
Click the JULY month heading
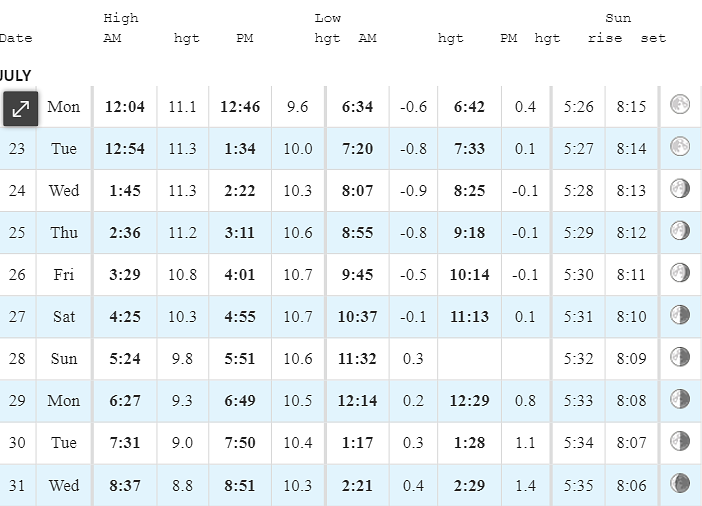click(x=15, y=75)
